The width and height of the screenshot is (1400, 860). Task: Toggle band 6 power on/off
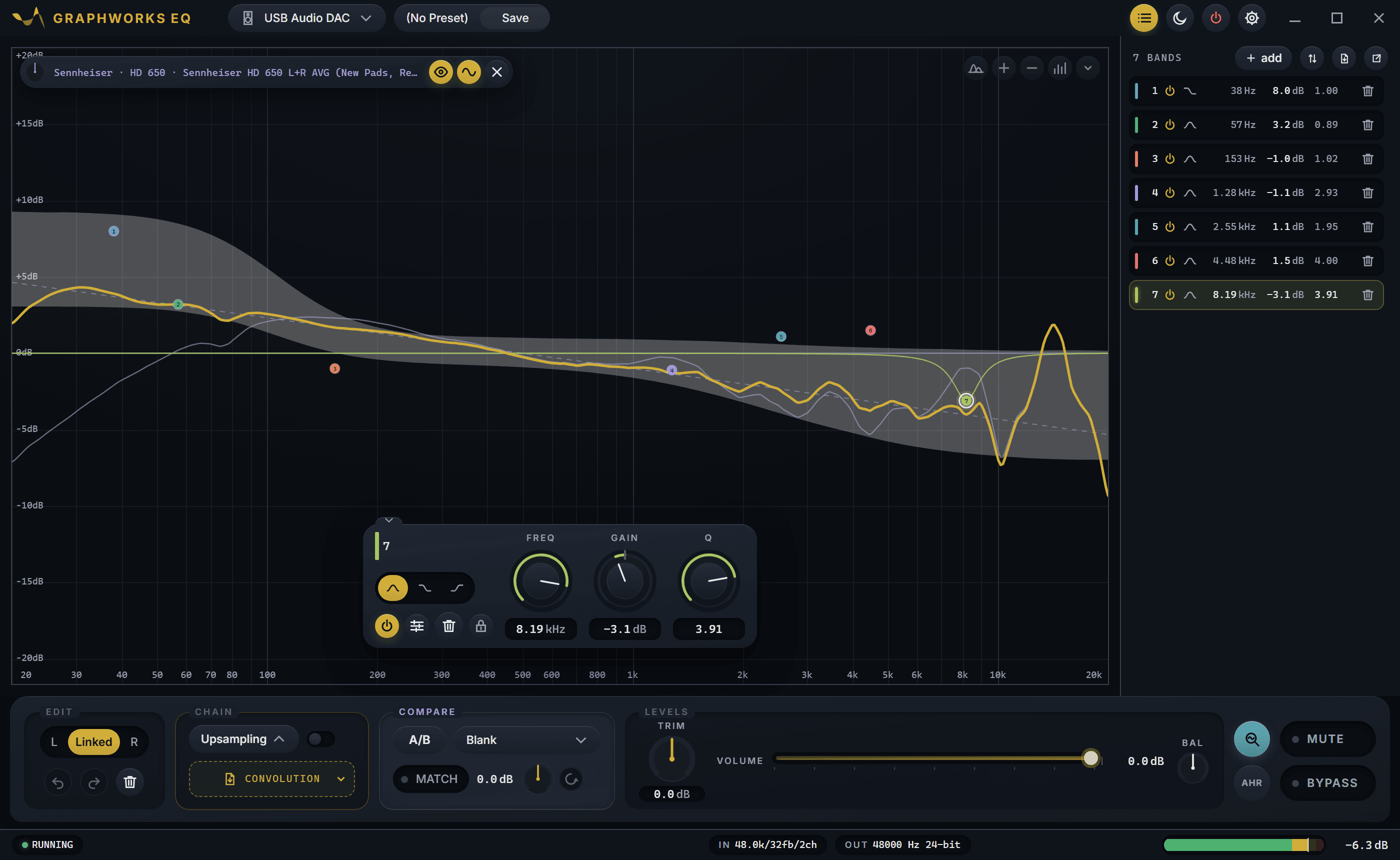point(1169,260)
